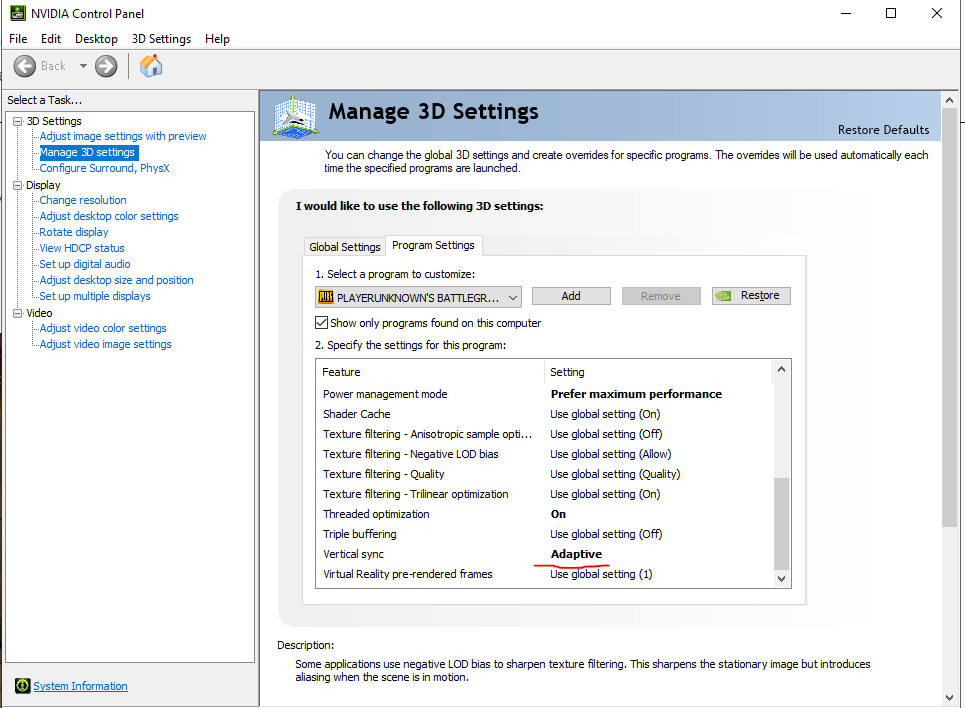Click the Restore button
Viewport: 965px width, 708px height.
click(751, 296)
